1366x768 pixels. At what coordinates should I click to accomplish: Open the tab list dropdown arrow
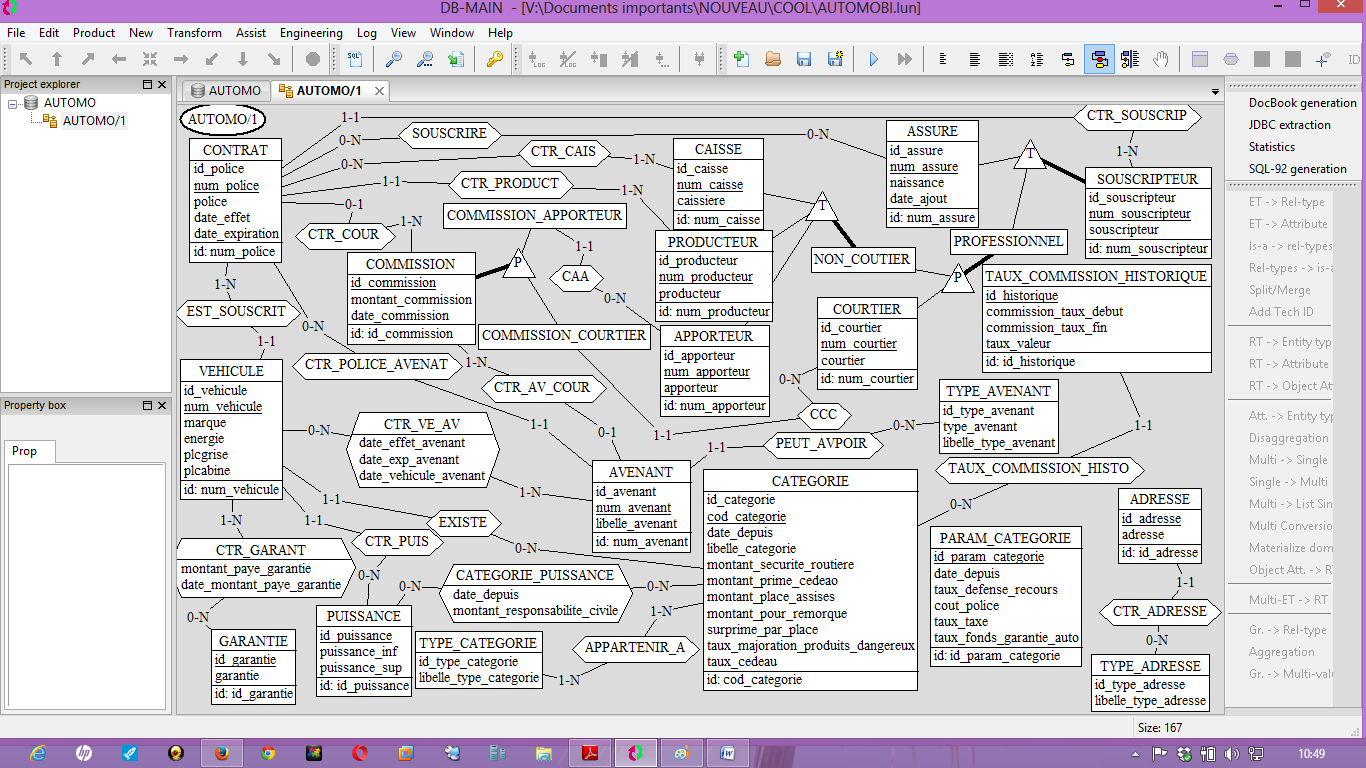coord(1215,92)
